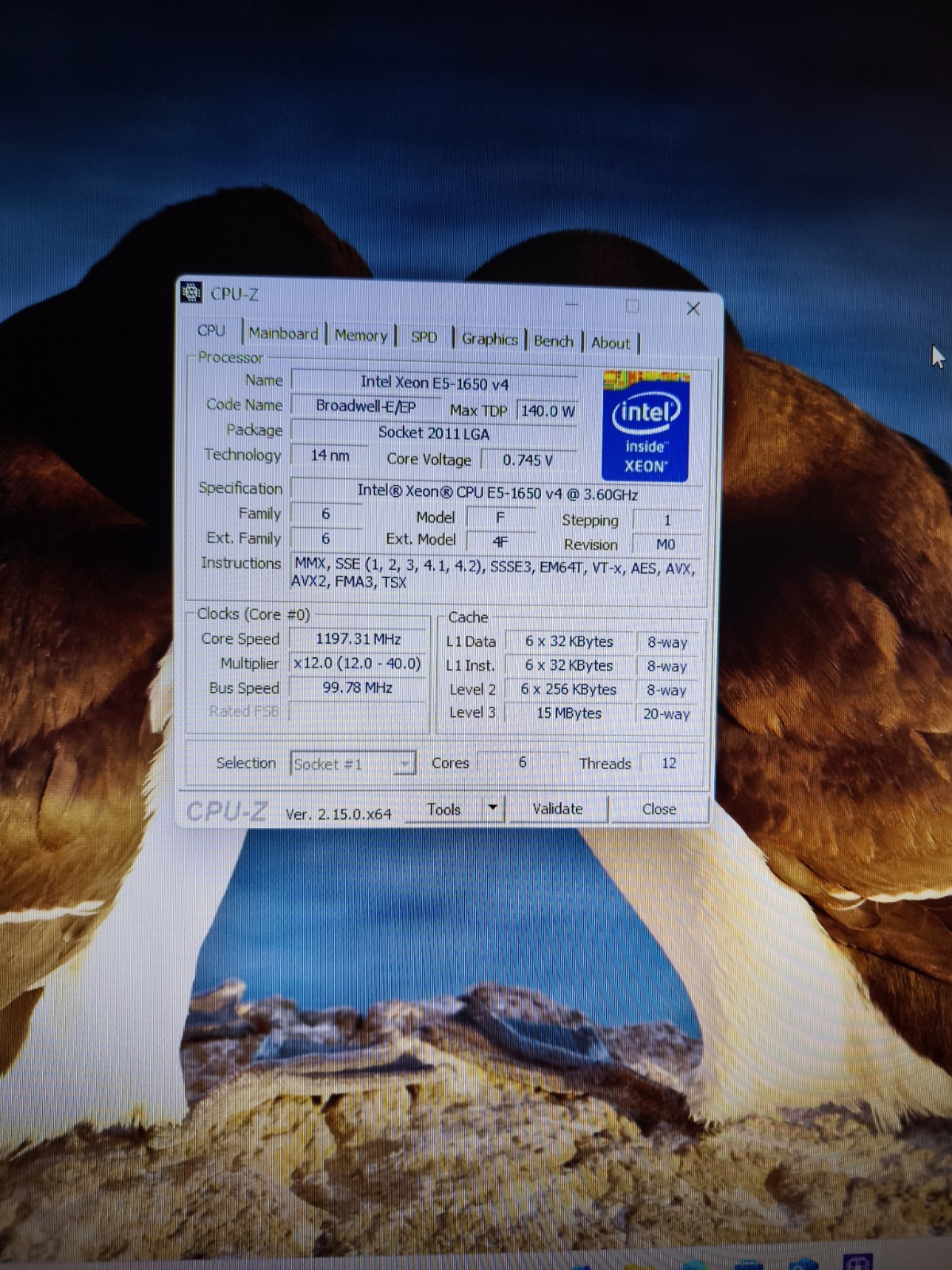Screen dimensions: 952x1270
Task: Click the Ext. Model value 4F
Action: click(501, 541)
